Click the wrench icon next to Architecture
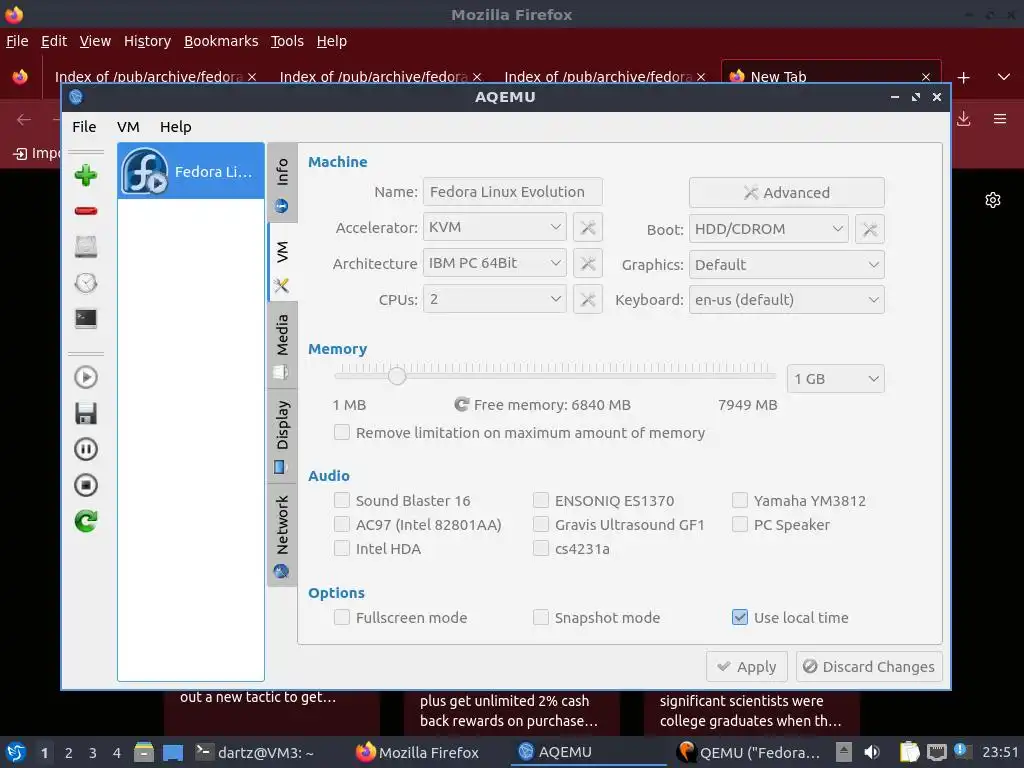The height and width of the screenshot is (768, 1024). (x=588, y=263)
